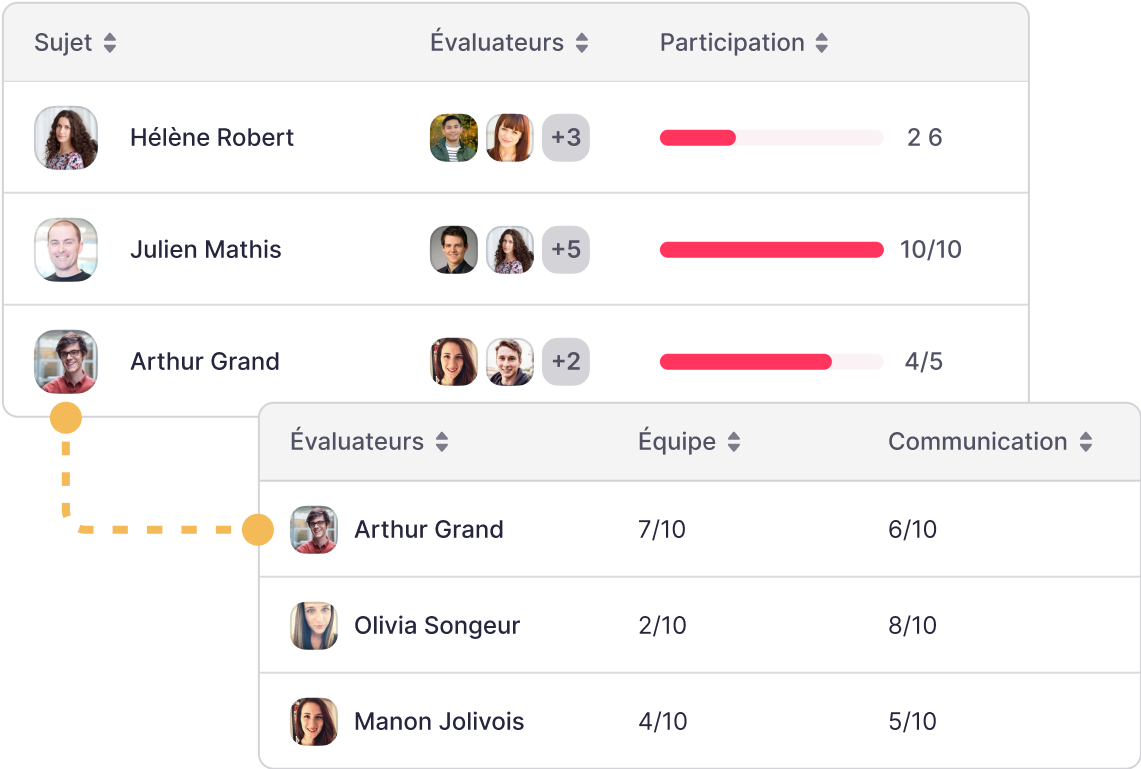Open the Julien Mathis name link

(206, 250)
